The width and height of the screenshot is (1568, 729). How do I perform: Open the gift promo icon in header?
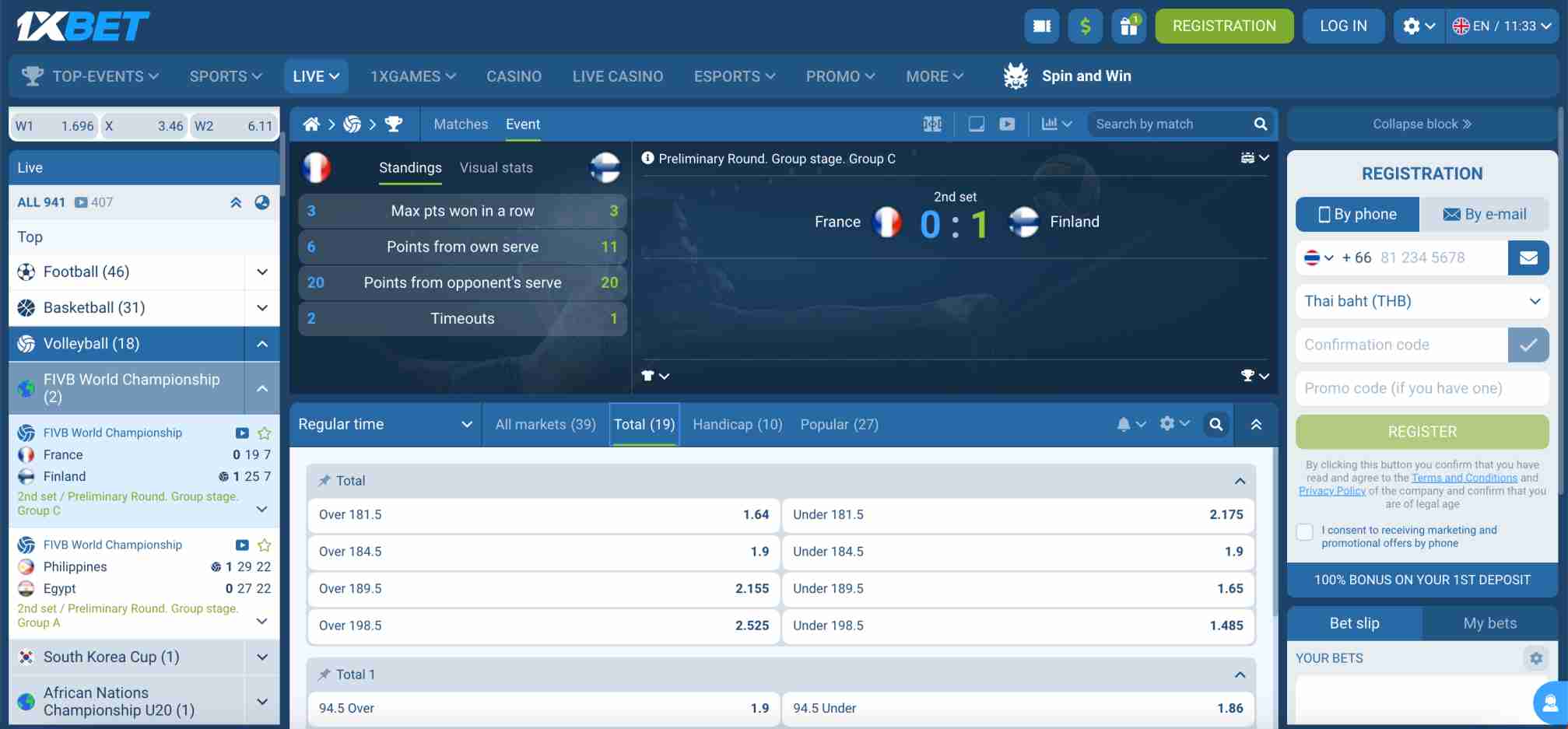(x=1128, y=26)
